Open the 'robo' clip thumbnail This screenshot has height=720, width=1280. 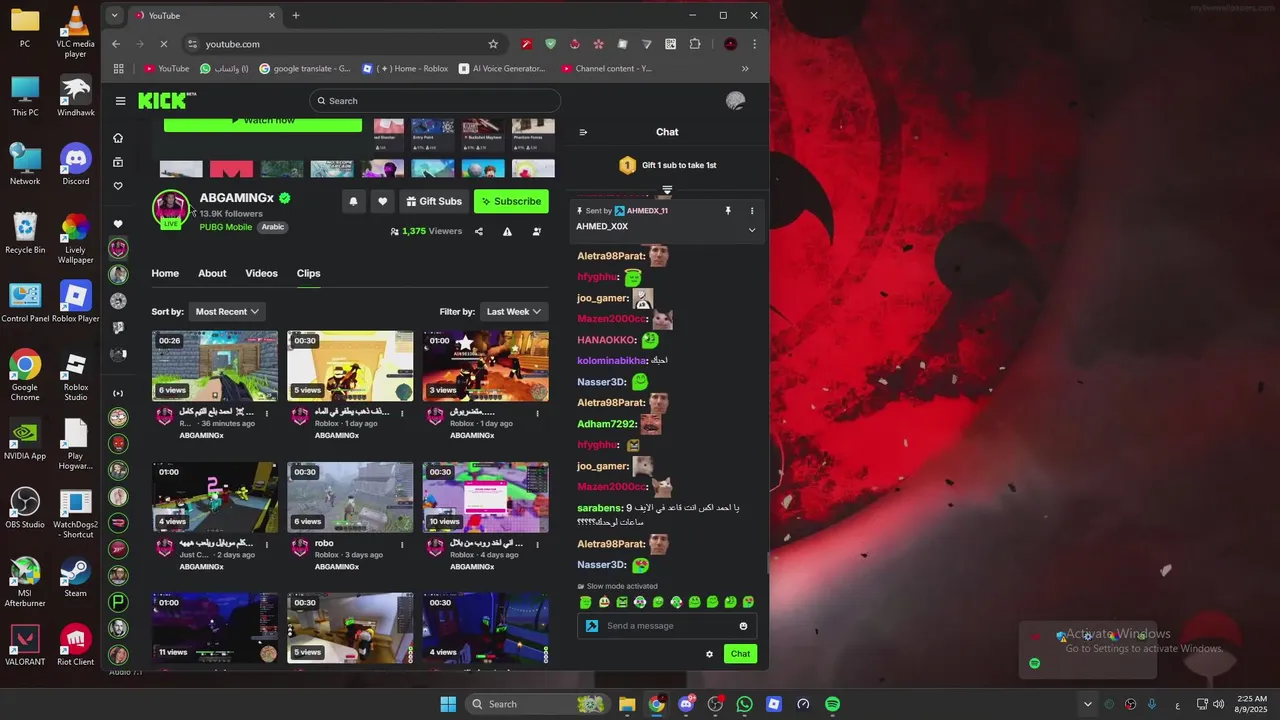(x=350, y=497)
